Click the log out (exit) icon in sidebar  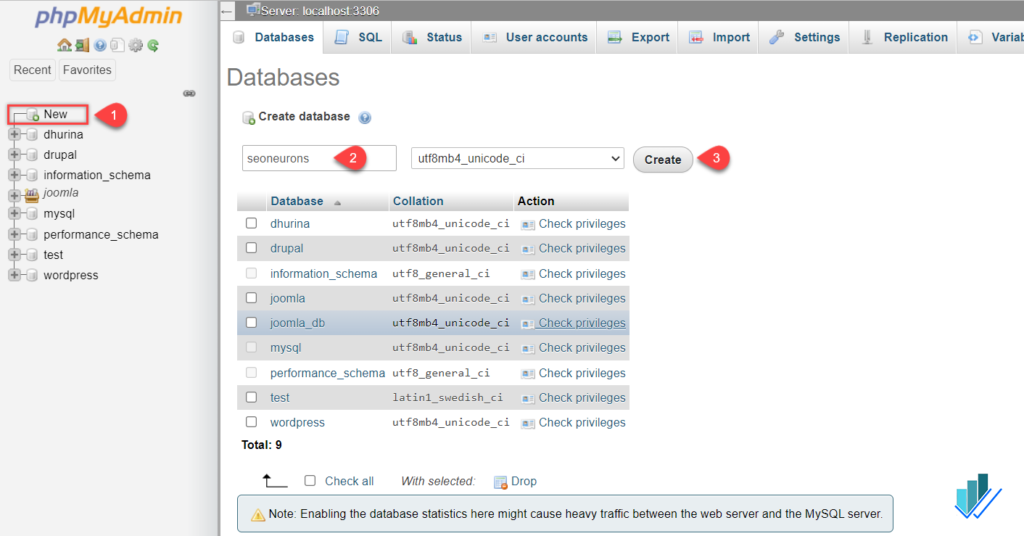[x=82, y=45]
